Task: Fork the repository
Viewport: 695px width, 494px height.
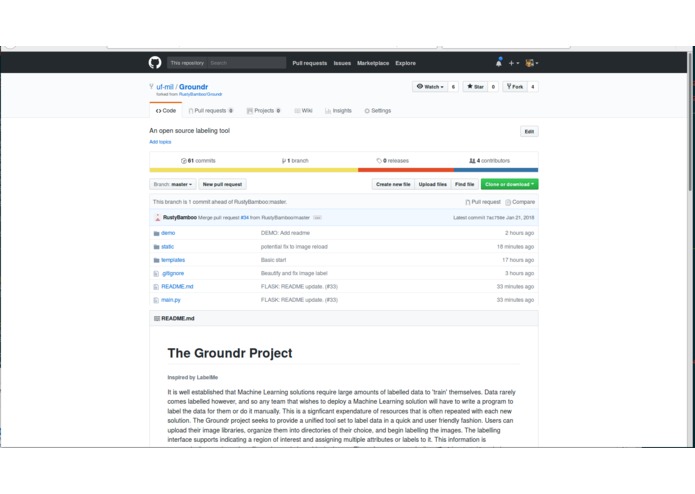Action: point(515,87)
